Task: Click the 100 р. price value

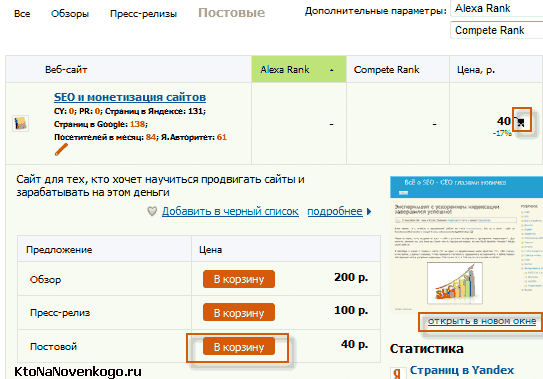Action: (x=351, y=310)
